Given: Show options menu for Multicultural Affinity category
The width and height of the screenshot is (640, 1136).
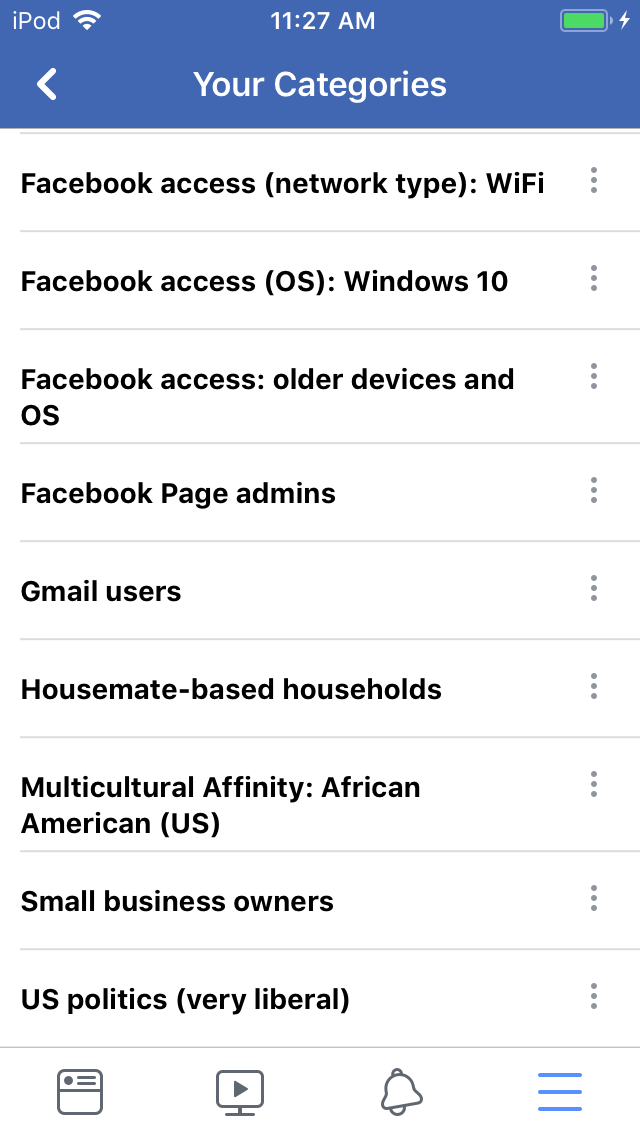Looking at the screenshot, I should pyautogui.click(x=594, y=785).
